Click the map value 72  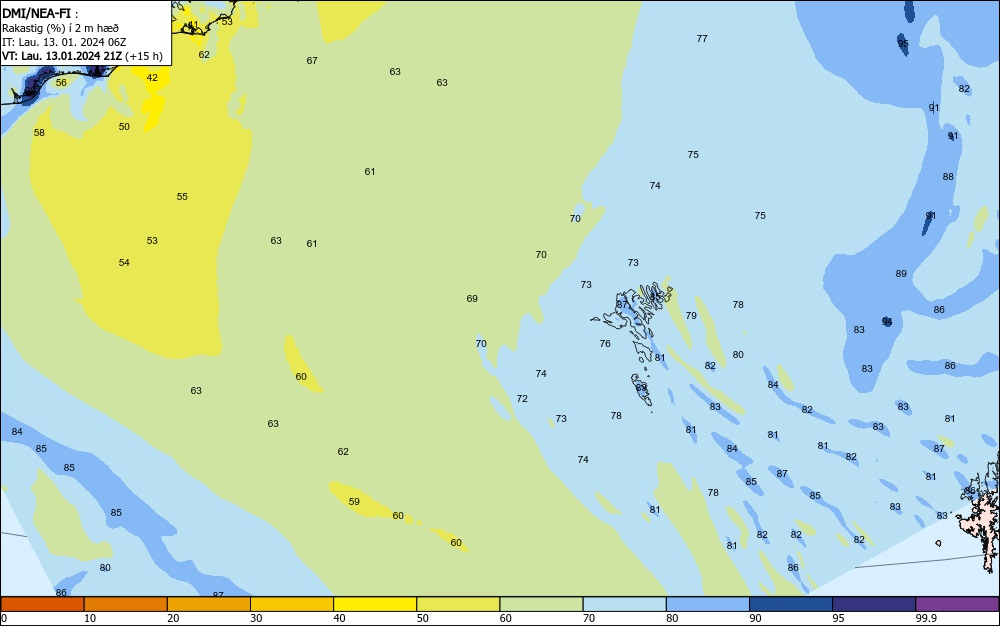522,398
